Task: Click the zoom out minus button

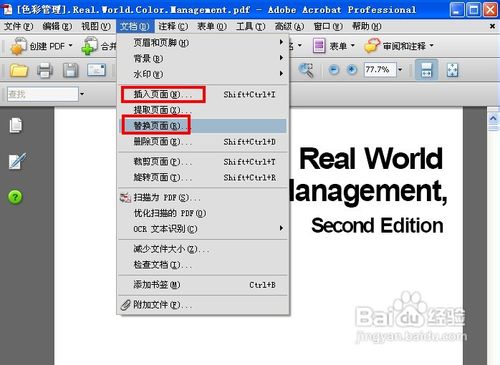Action: pos(334,70)
